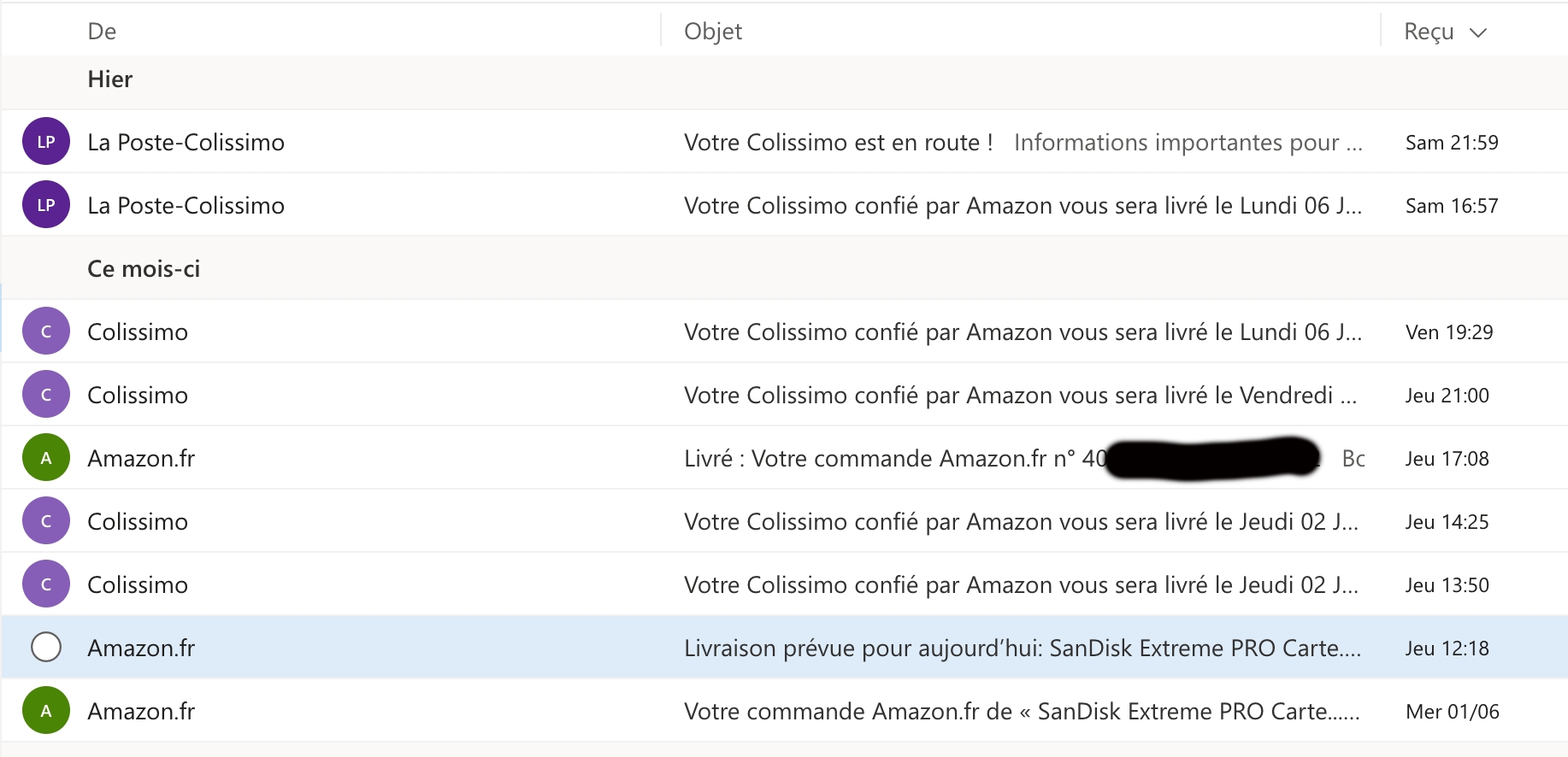Click the green Amazon.fr avatar for Jeu 17:08
1568x757 pixels.
[x=46, y=458]
